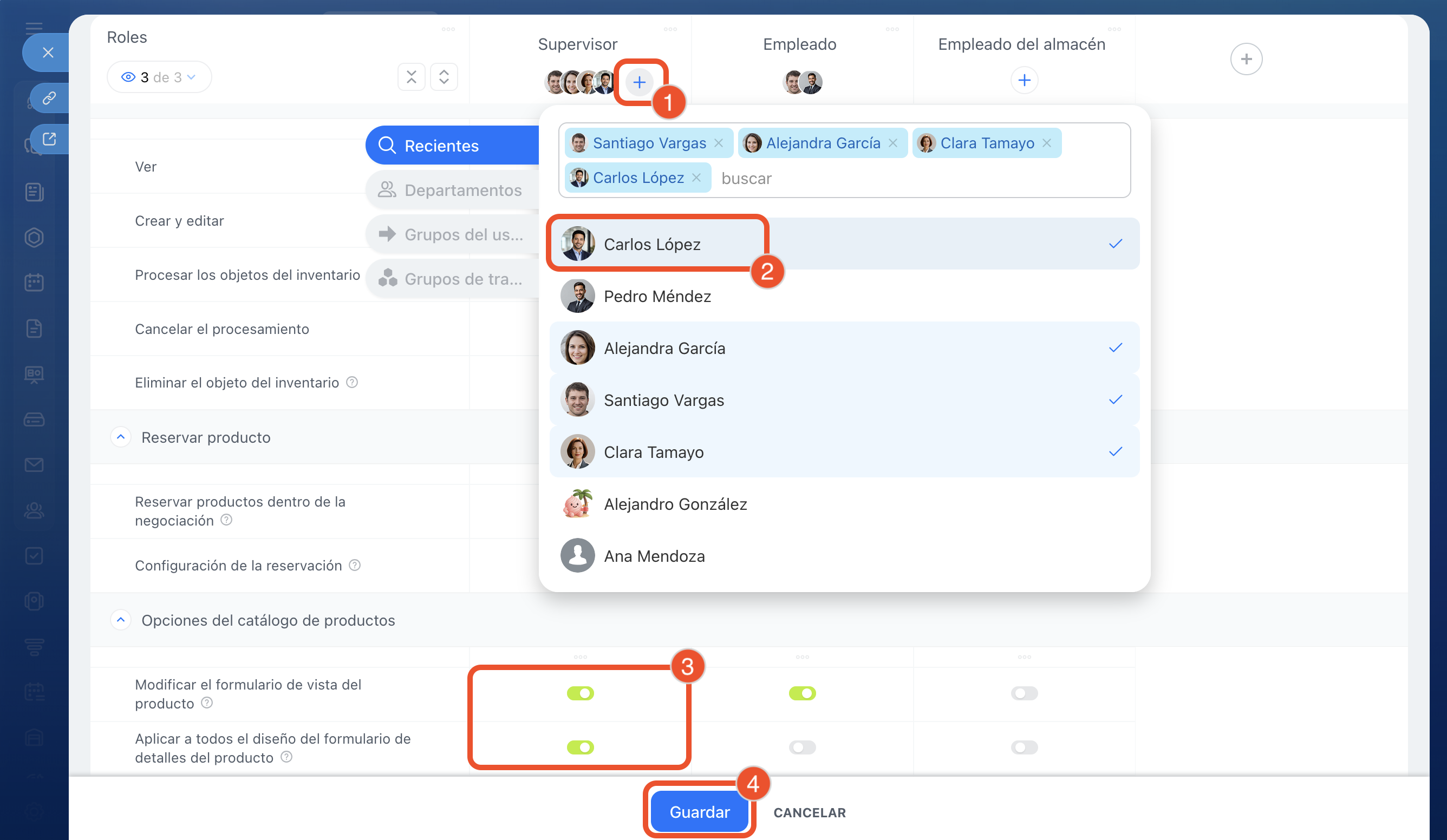This screenshot has width=1447, height=840.
Task: Click the expand-all rows icon
Action: click(444, 77)
